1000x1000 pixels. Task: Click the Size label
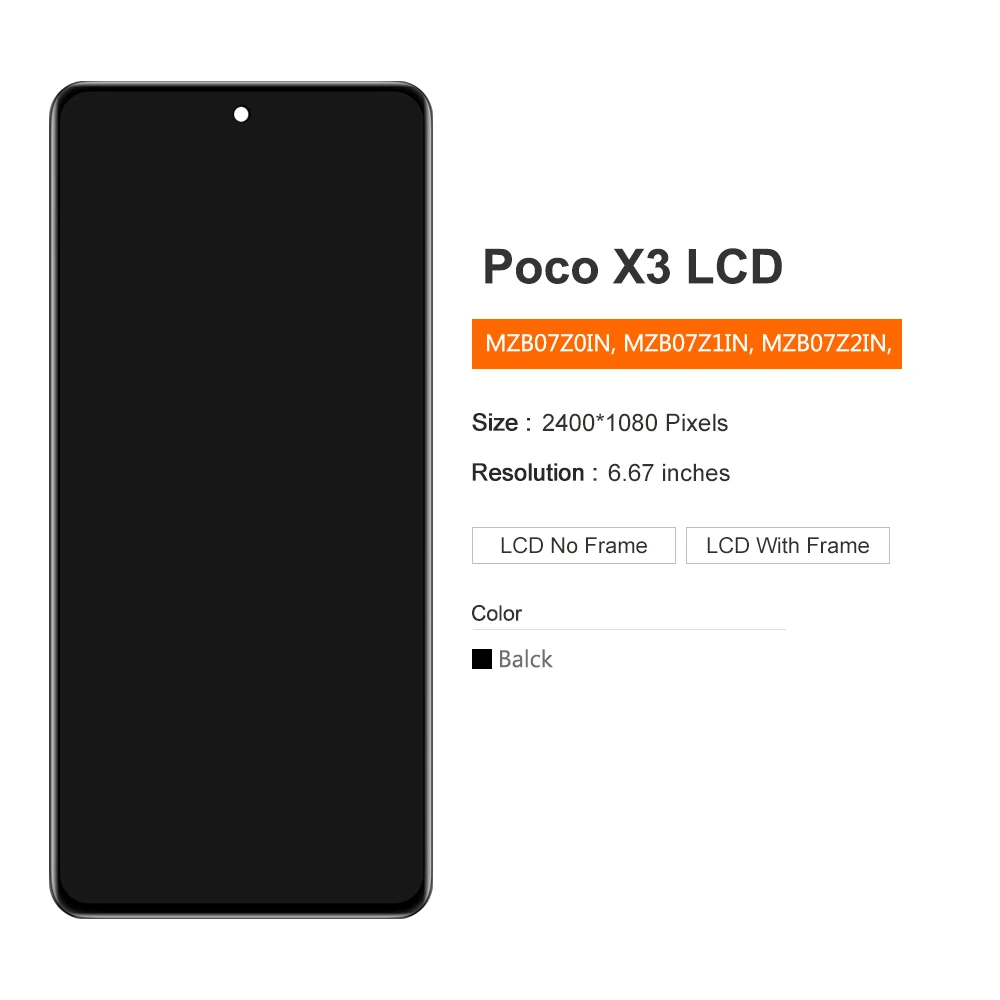pyautogui.click(x=495, y=423)
